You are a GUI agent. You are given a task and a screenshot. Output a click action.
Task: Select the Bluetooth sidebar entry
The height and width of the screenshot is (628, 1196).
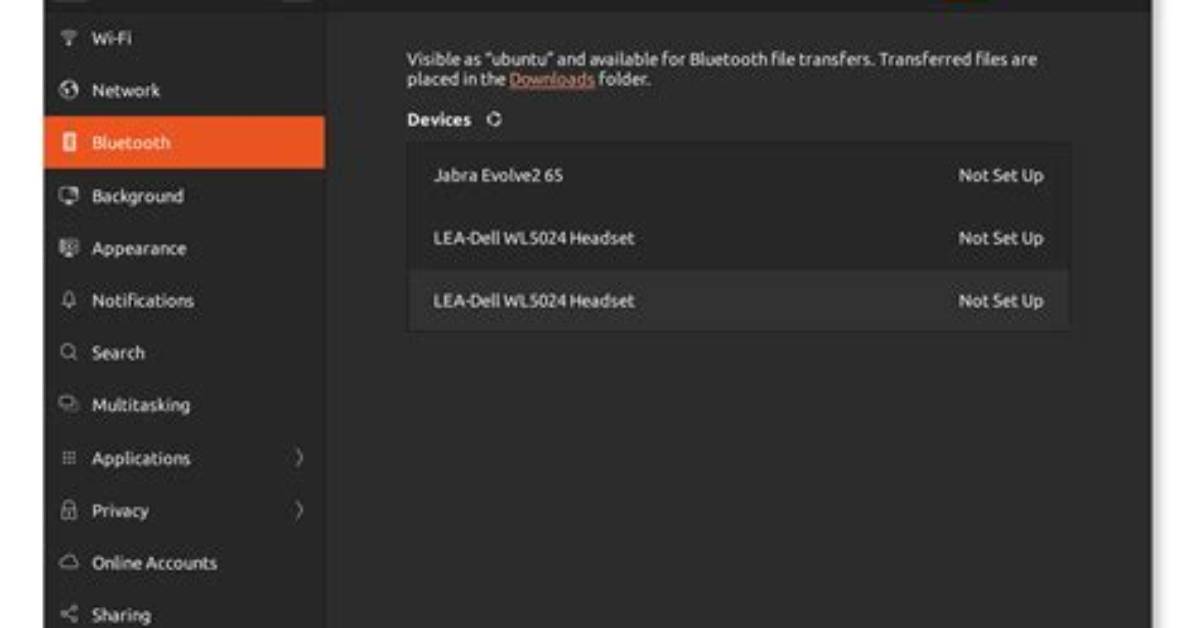click(x=185, y=142)
